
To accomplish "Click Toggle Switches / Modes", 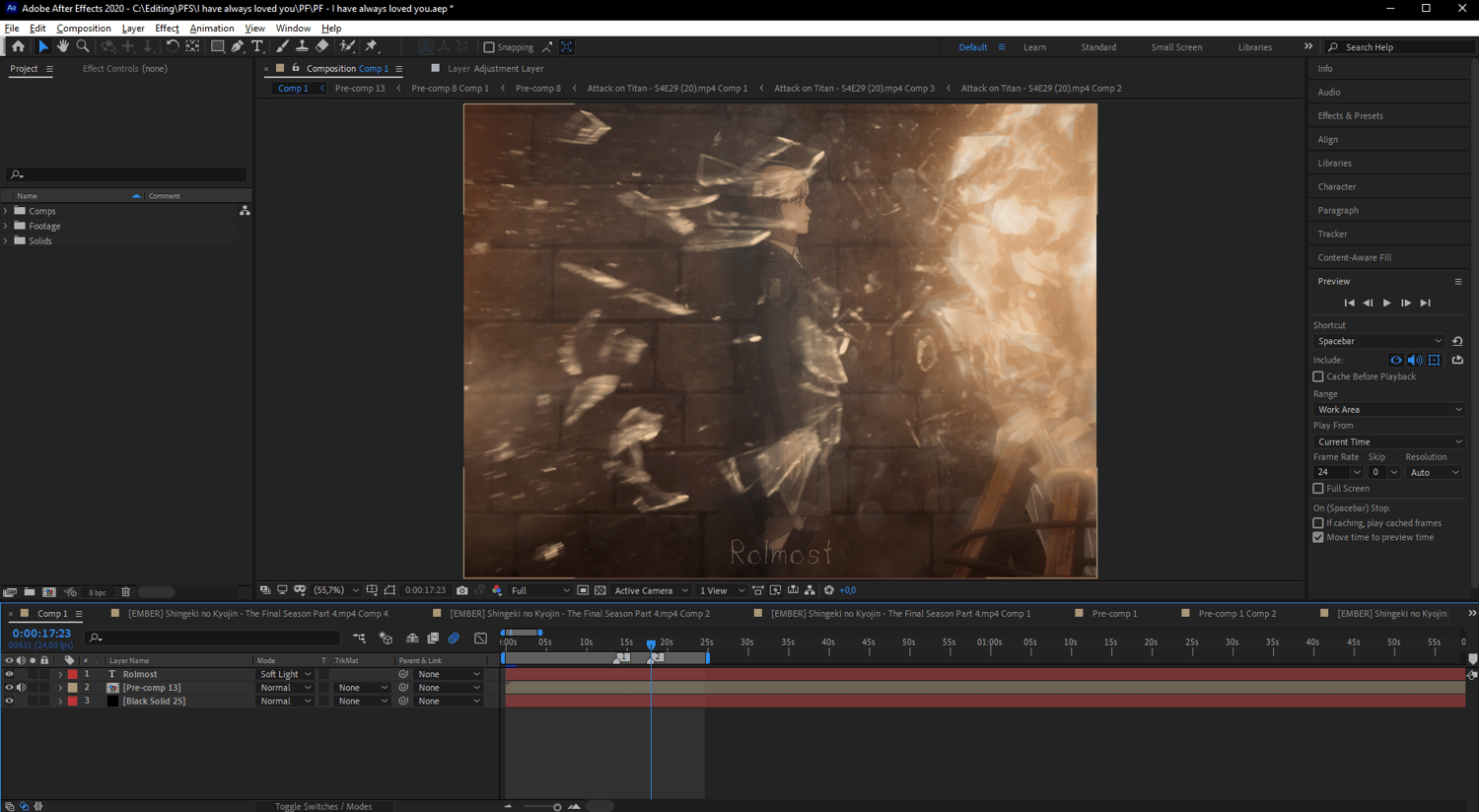I will 323,807.
